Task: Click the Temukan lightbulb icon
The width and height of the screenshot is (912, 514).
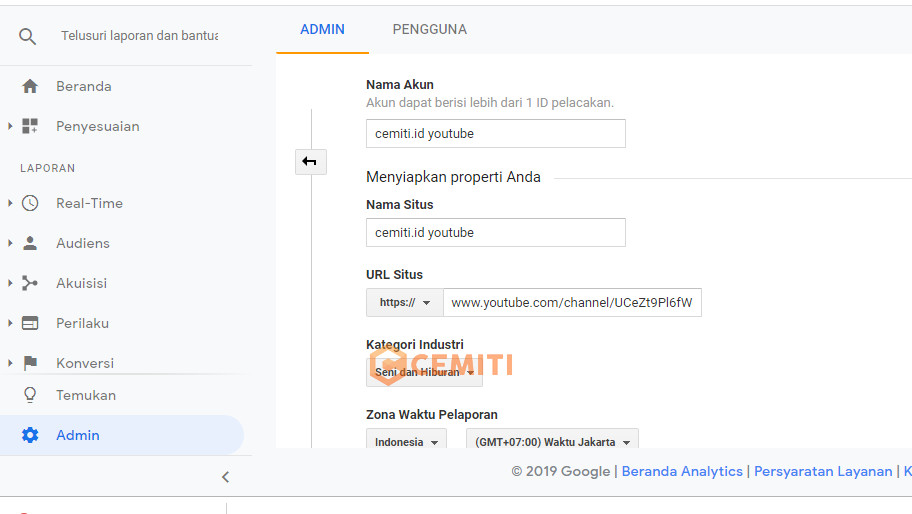Action: pos(30,395)
